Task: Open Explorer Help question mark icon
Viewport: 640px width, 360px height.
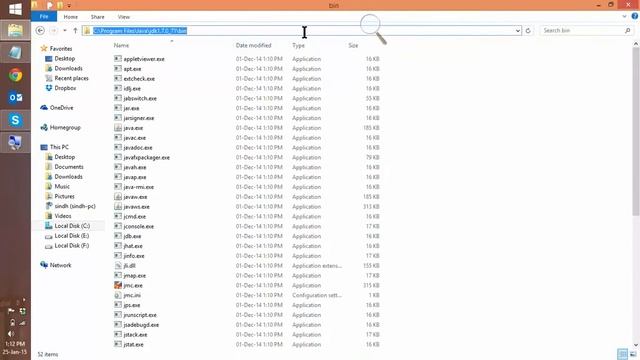Action: tap(635, 16)
